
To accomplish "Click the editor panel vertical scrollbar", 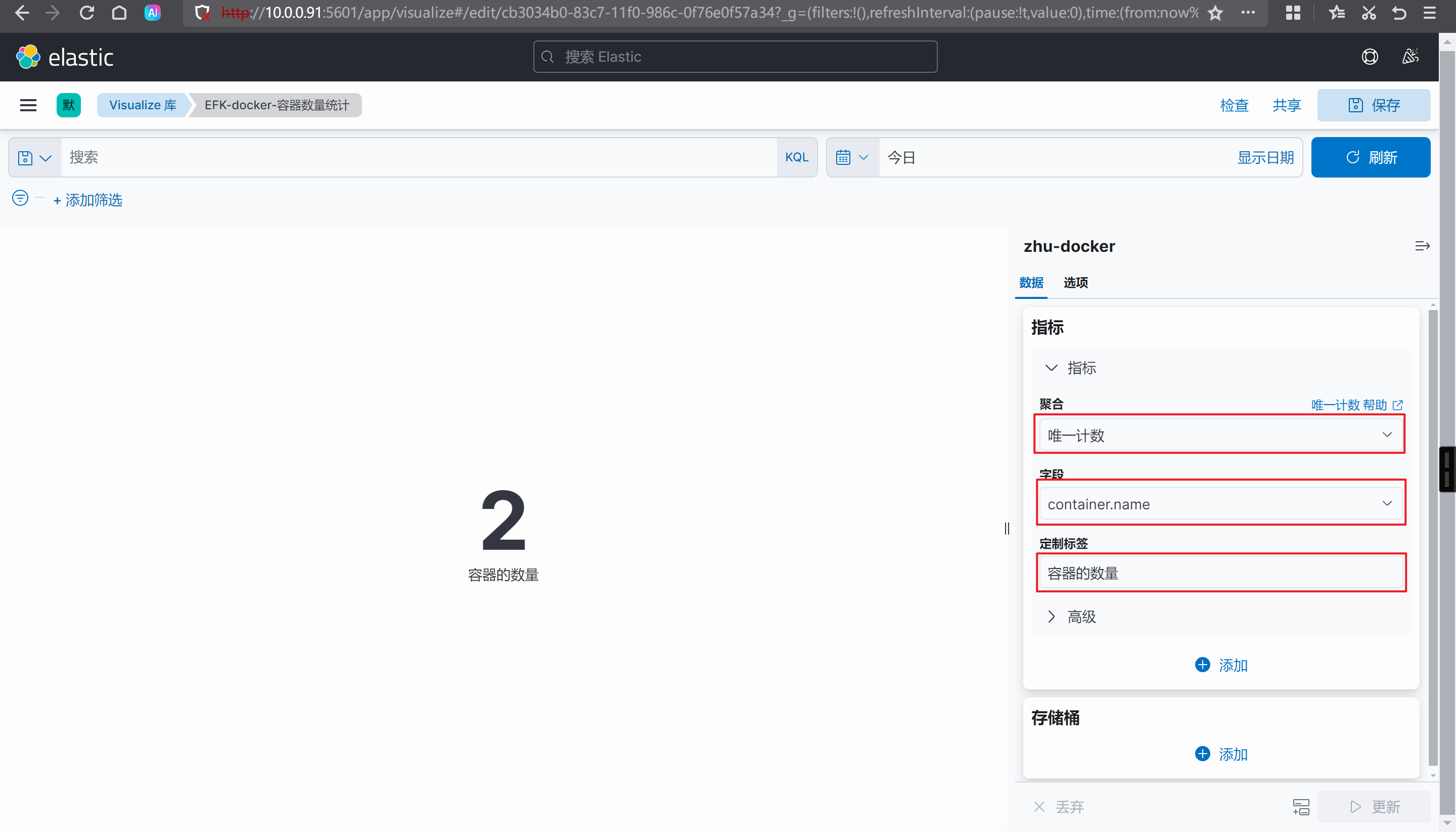I will tap(1432, 537).
